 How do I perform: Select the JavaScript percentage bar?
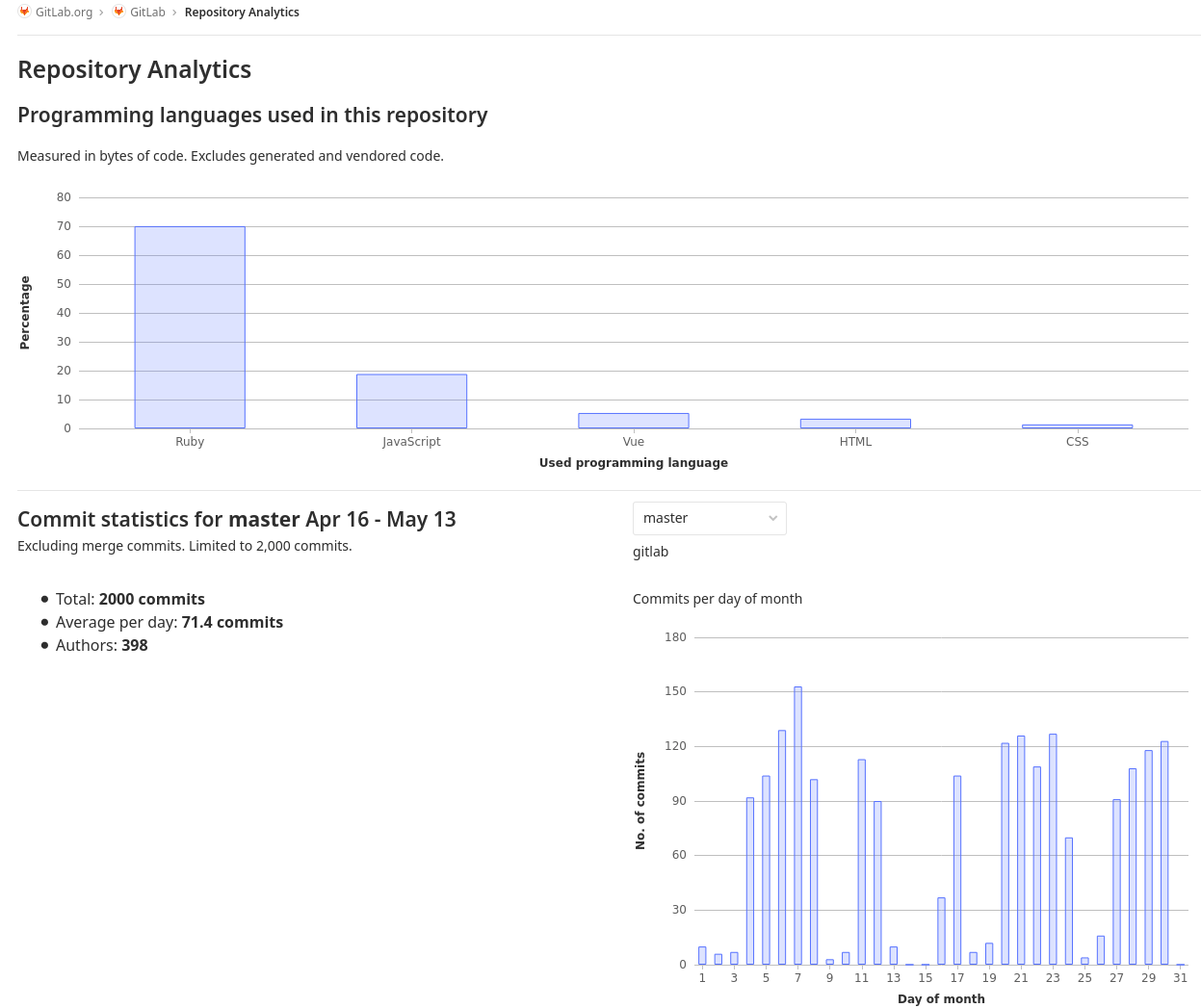pyautogui.click(x=411, y=400)
